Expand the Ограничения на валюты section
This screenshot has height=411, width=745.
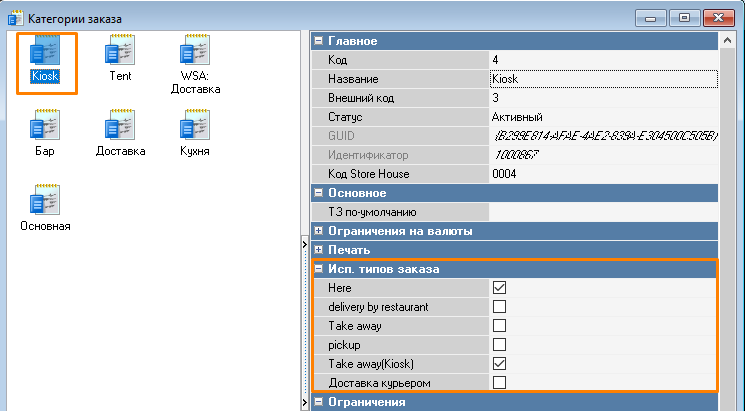point(319,231)
